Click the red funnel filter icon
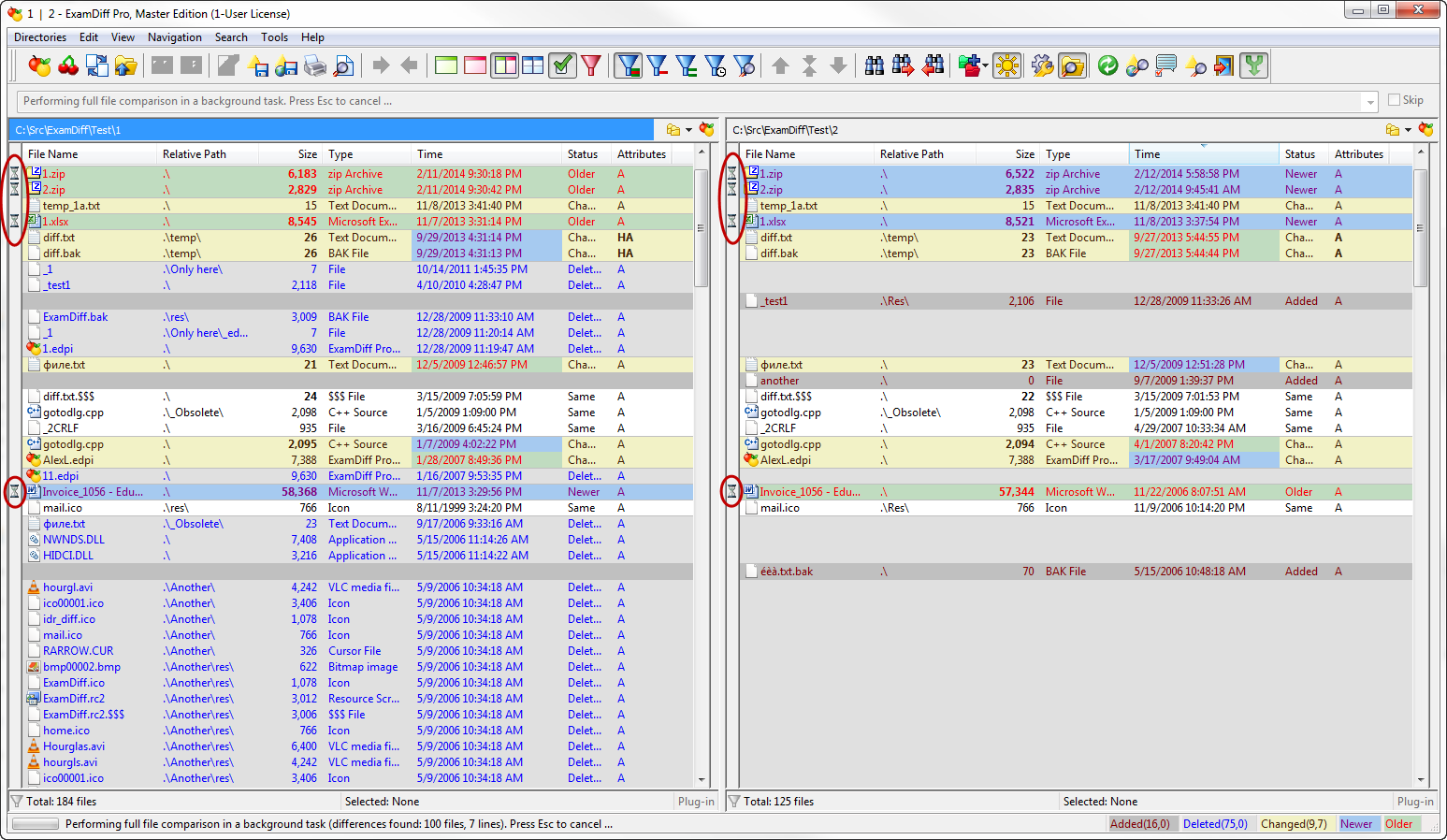 click(591, 65)
